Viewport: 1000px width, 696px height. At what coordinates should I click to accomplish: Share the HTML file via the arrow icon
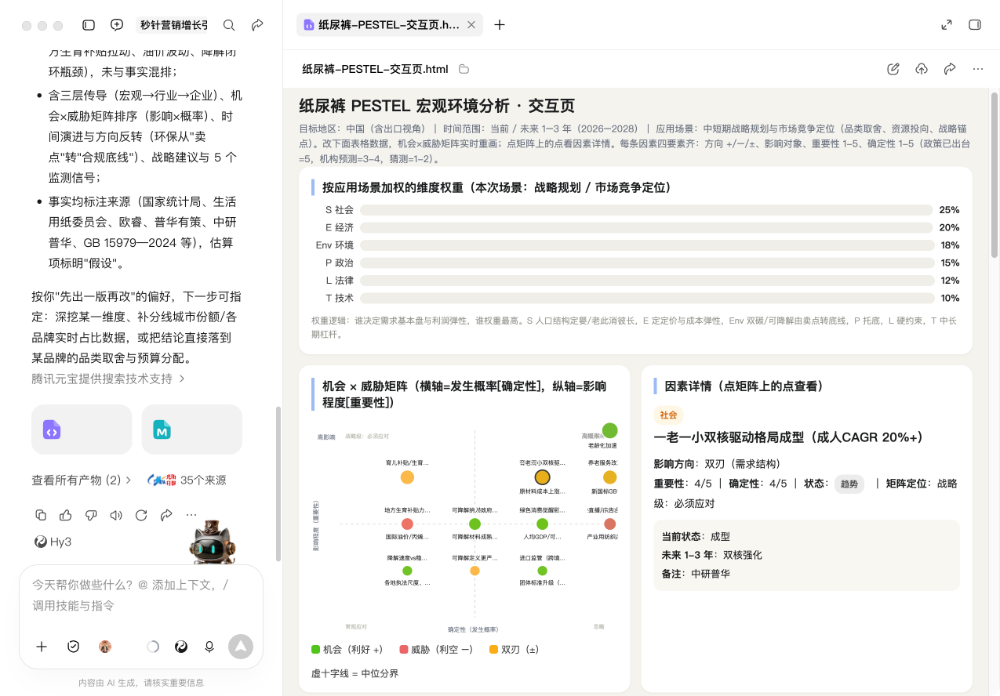pos(950,69)
